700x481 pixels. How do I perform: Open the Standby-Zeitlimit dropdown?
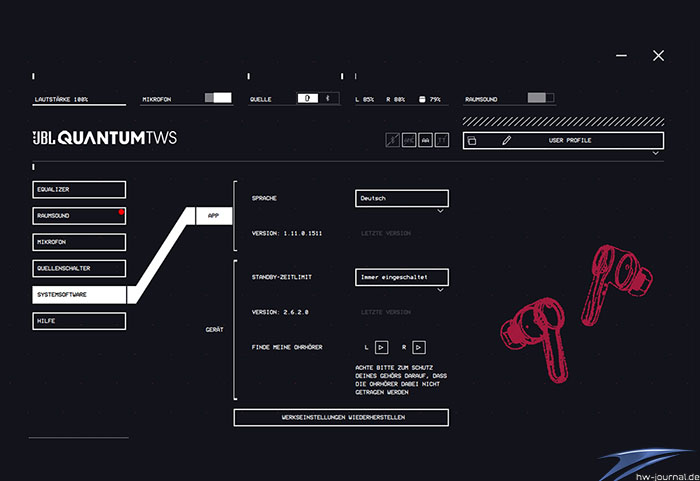[x=402, y=277]
